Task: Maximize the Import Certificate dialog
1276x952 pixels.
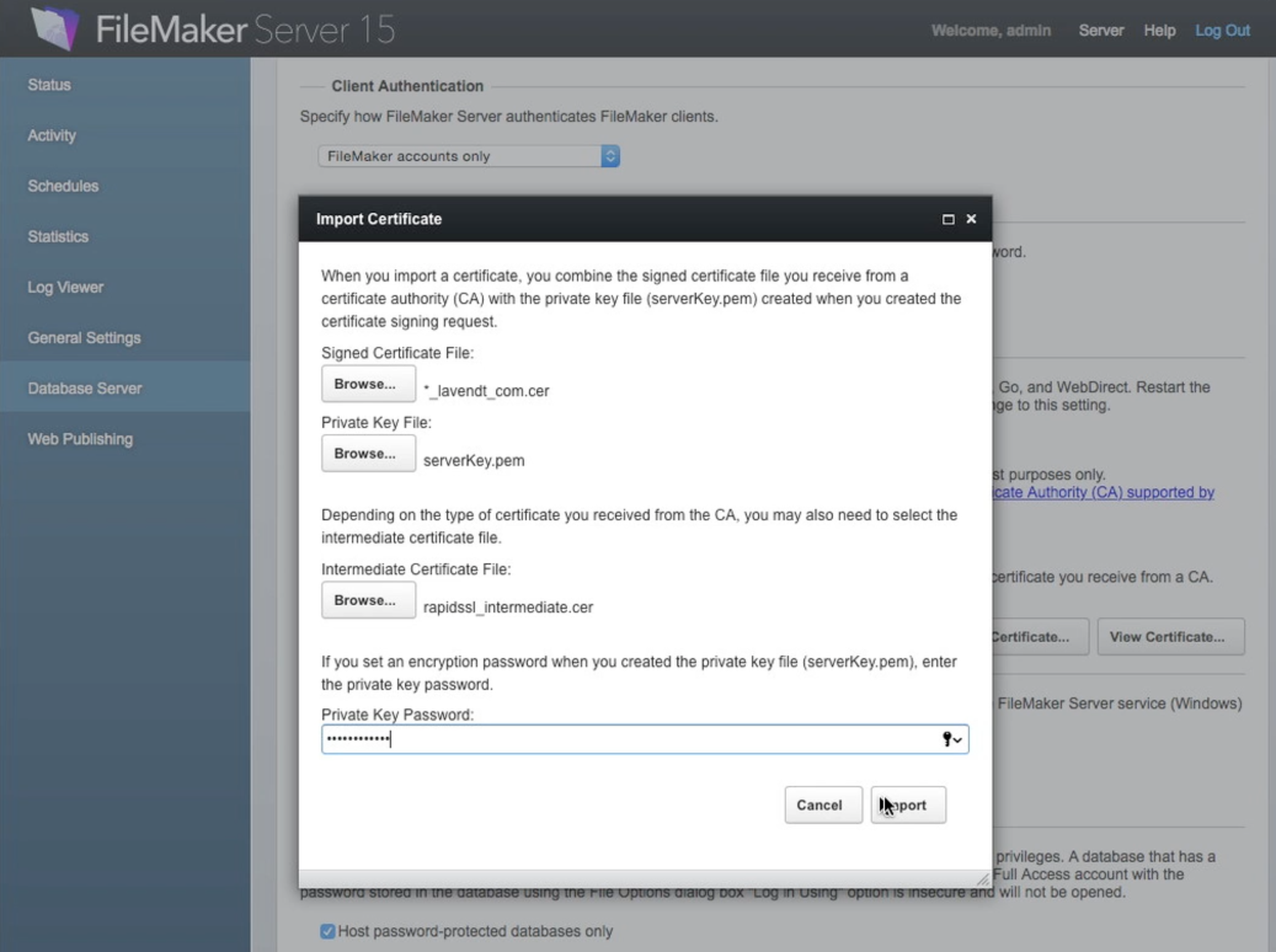Action: pos(948,220)
